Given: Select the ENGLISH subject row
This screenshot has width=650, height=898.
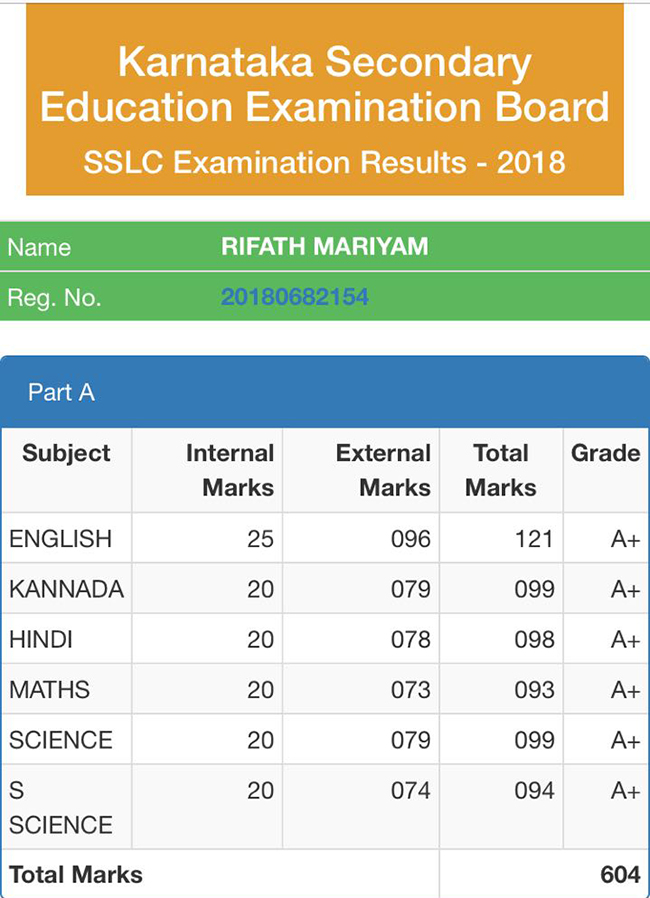Looking at the screenshot, I should pyautogui.click(x=60, y=539).
